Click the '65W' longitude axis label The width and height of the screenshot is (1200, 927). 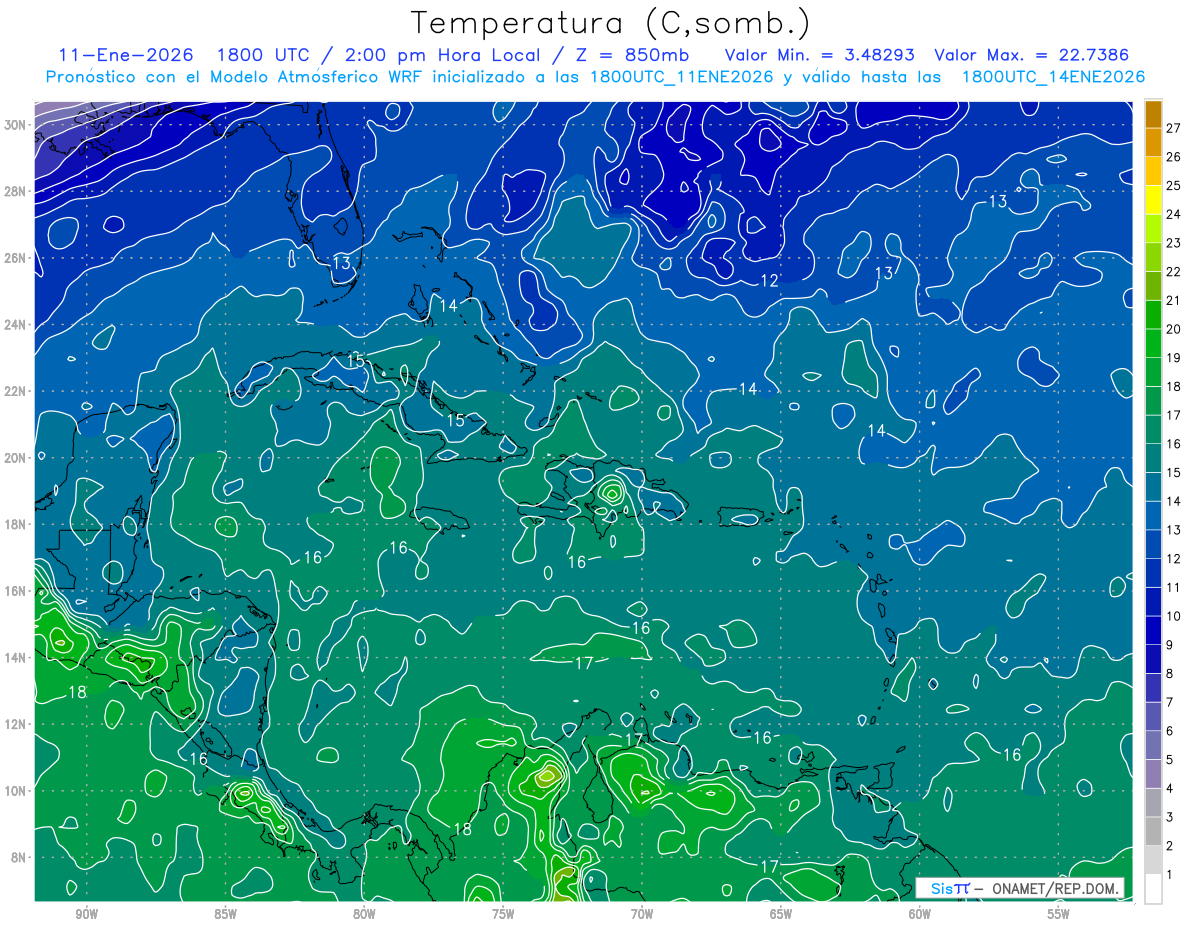781,914
